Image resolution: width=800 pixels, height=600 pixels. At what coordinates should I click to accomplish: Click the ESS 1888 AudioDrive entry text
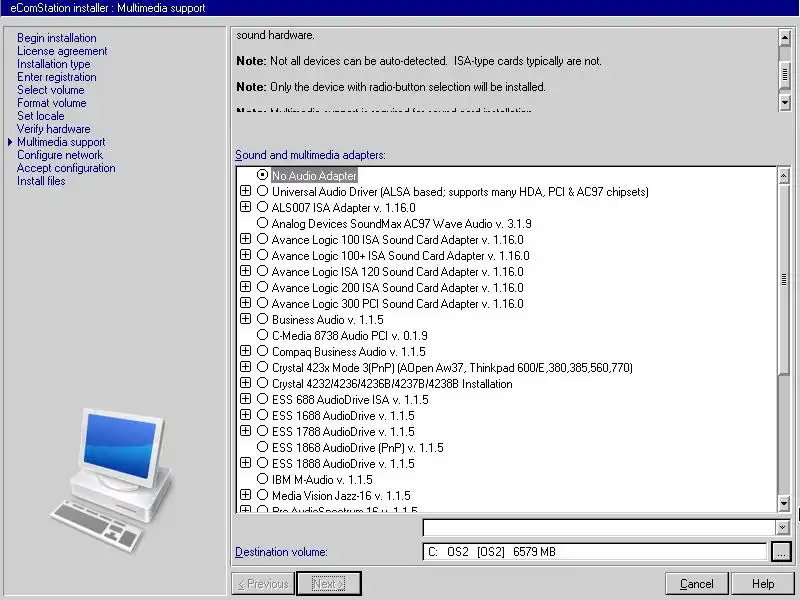click(x=343, y=463)
